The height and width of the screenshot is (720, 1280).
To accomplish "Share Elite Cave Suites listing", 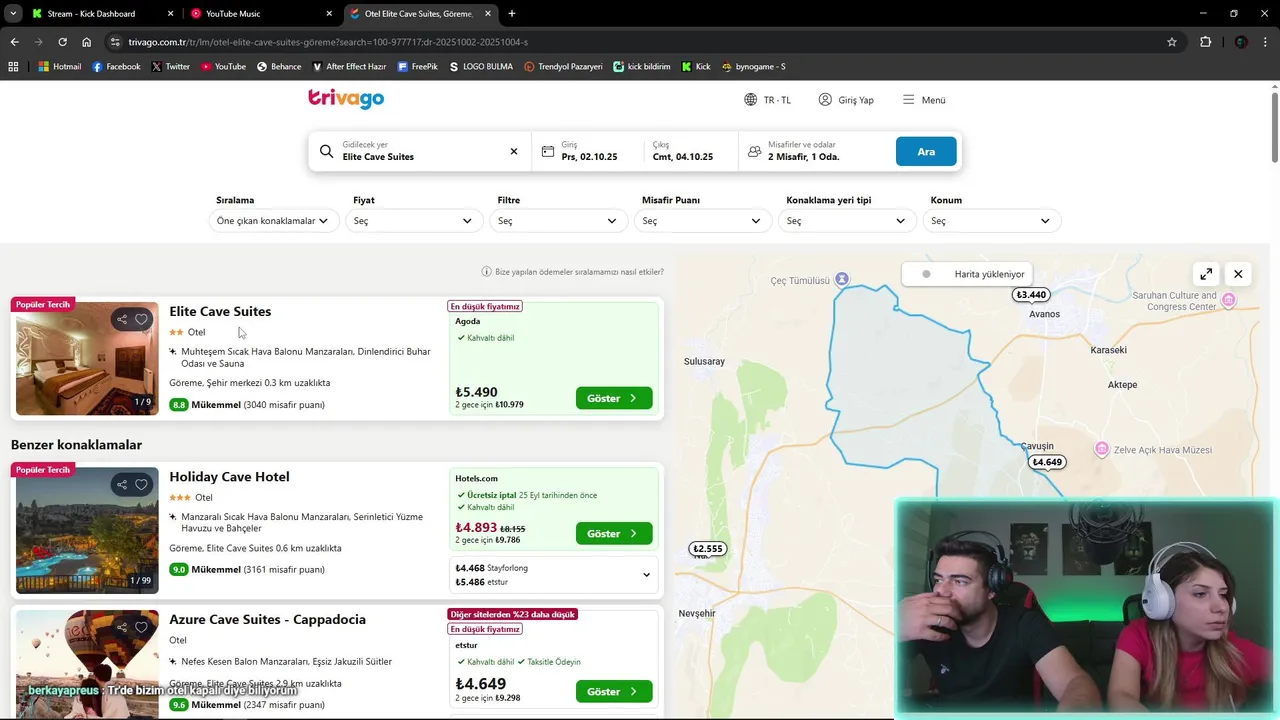I will [122, 320].
